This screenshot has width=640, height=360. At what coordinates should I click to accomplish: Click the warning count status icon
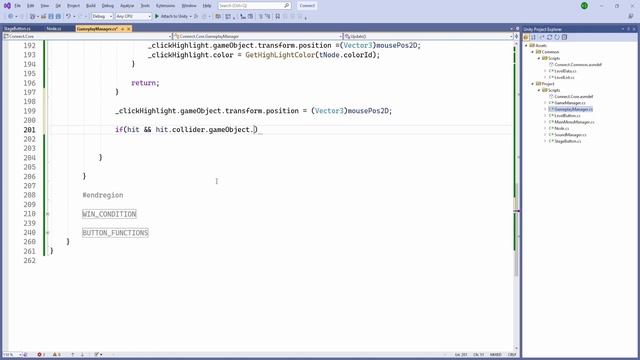tap(56, 355)
